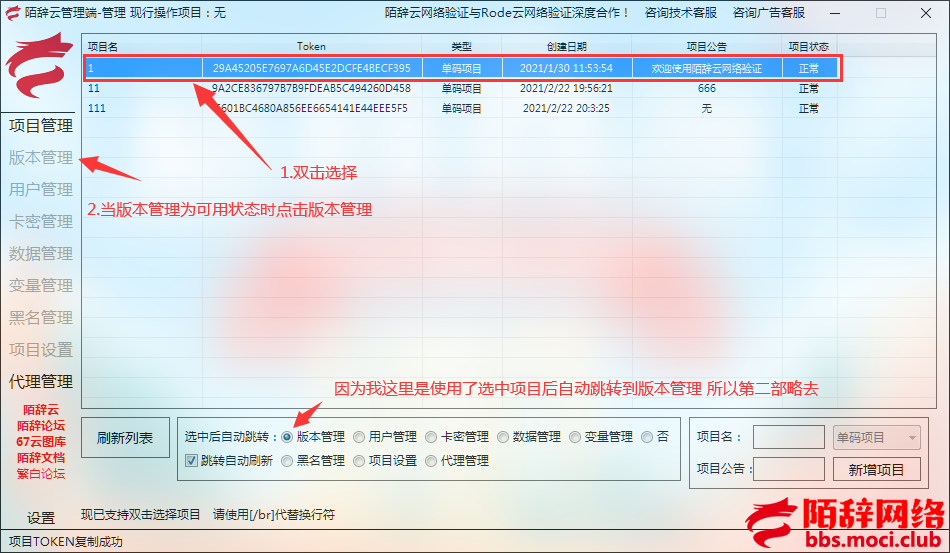
Task: Contact 咨询技术客服 in the title bar
Action: pos(680,13)
